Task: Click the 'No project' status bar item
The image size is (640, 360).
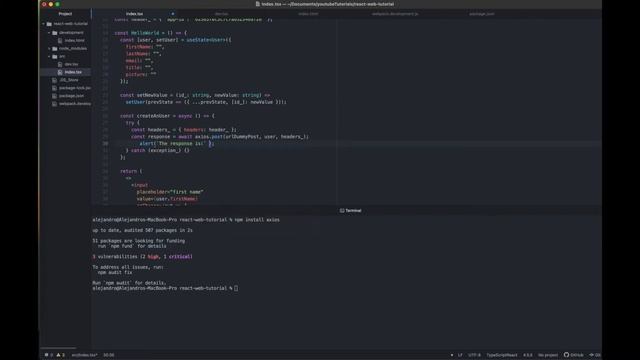Action: click(x=548, y=355)
